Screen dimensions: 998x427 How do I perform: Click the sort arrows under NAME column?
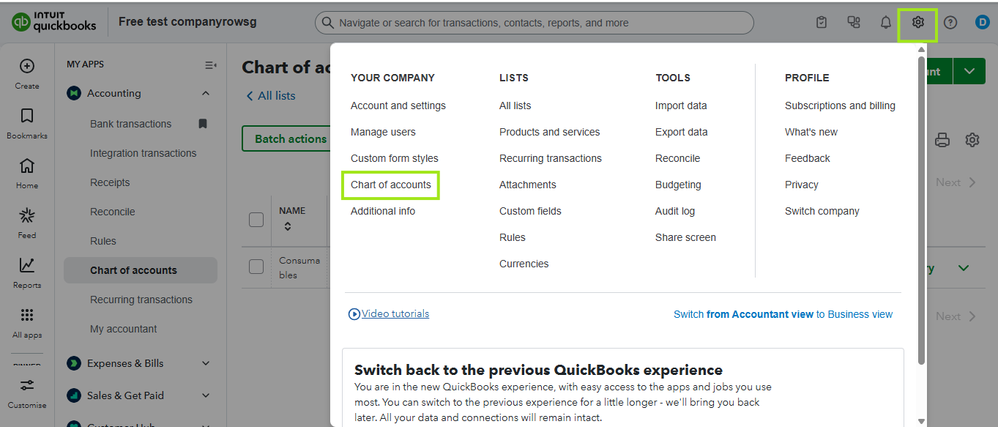tap(288, 226)
